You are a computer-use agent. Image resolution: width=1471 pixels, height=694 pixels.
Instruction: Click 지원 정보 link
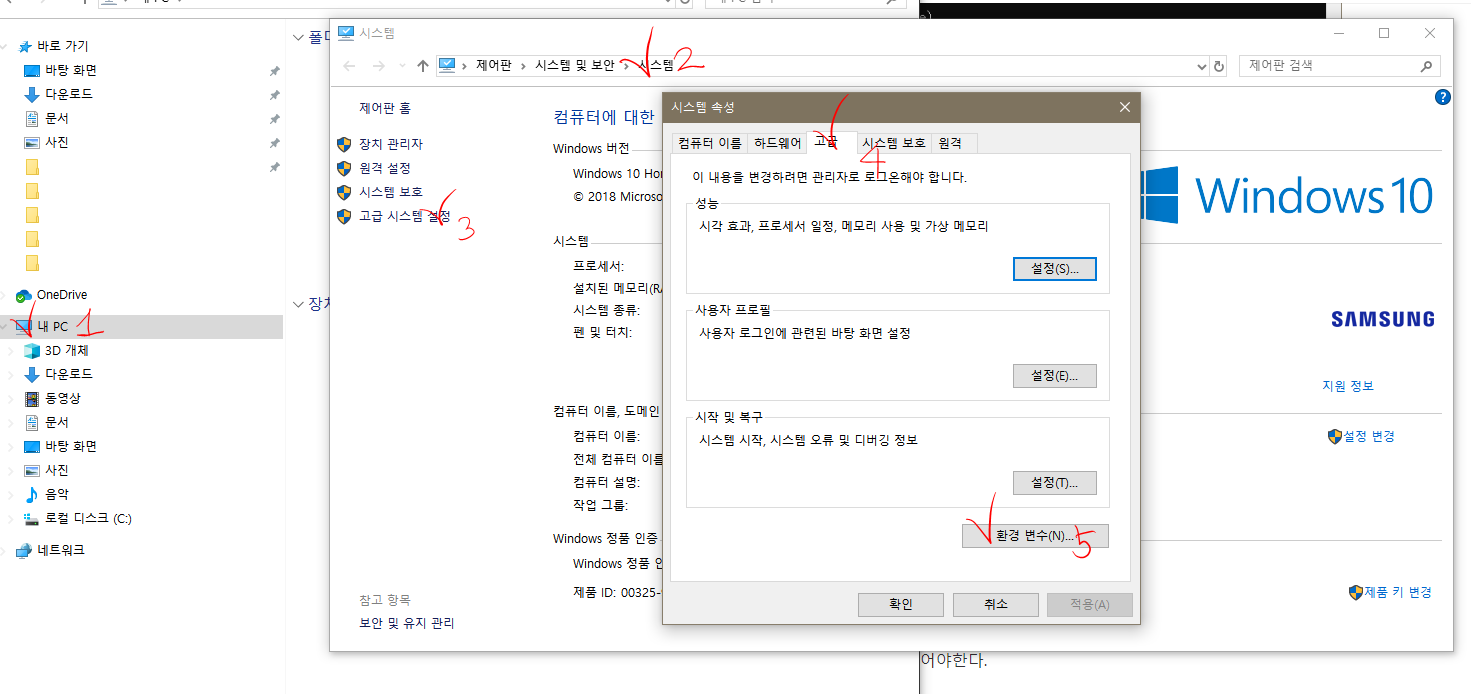(1348, 386)
